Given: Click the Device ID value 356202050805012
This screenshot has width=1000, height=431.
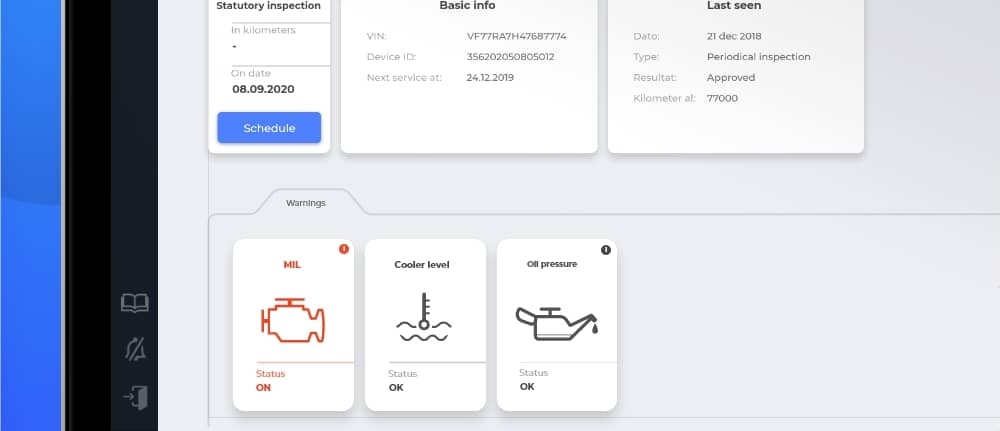Looking at the screenshot, I should pyautogui.click(x=511, y=57).
